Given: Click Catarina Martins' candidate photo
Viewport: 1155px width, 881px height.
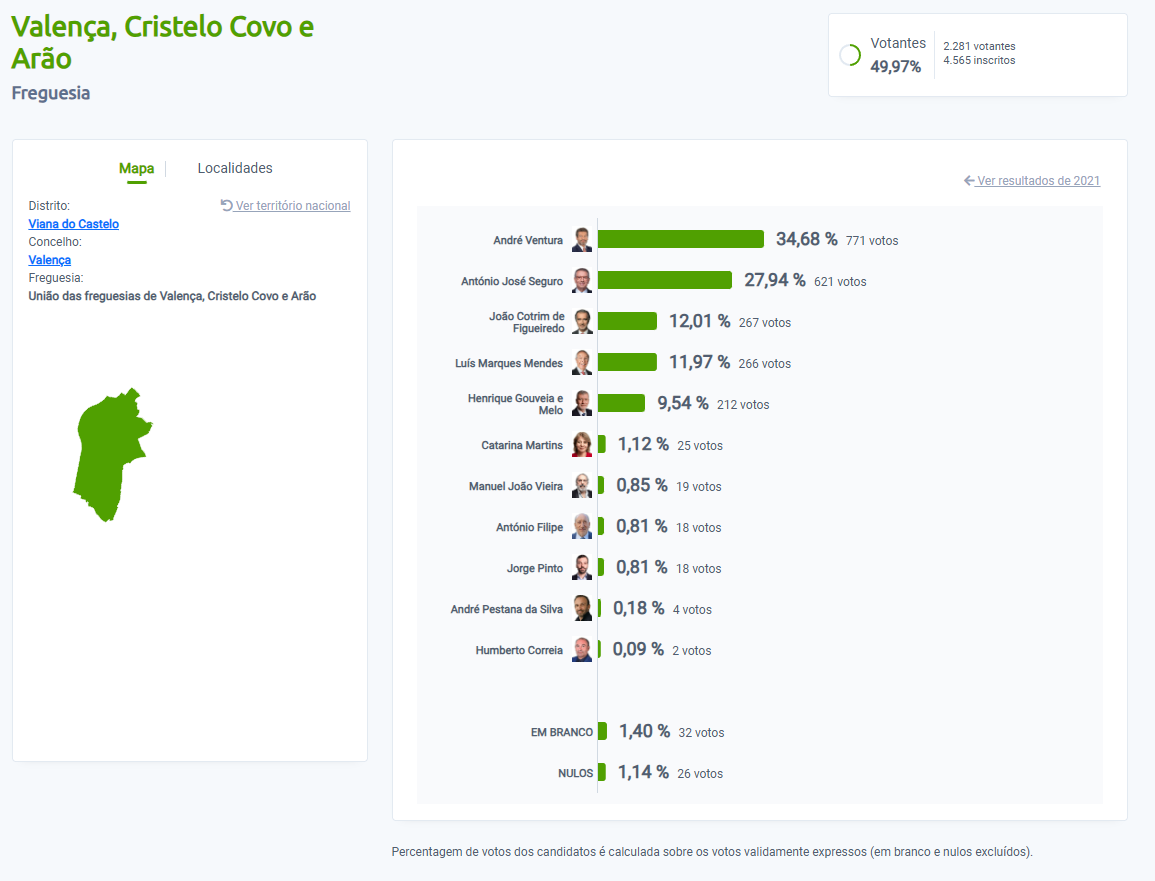Looking at the screenshot, I should tap(582, 445).
